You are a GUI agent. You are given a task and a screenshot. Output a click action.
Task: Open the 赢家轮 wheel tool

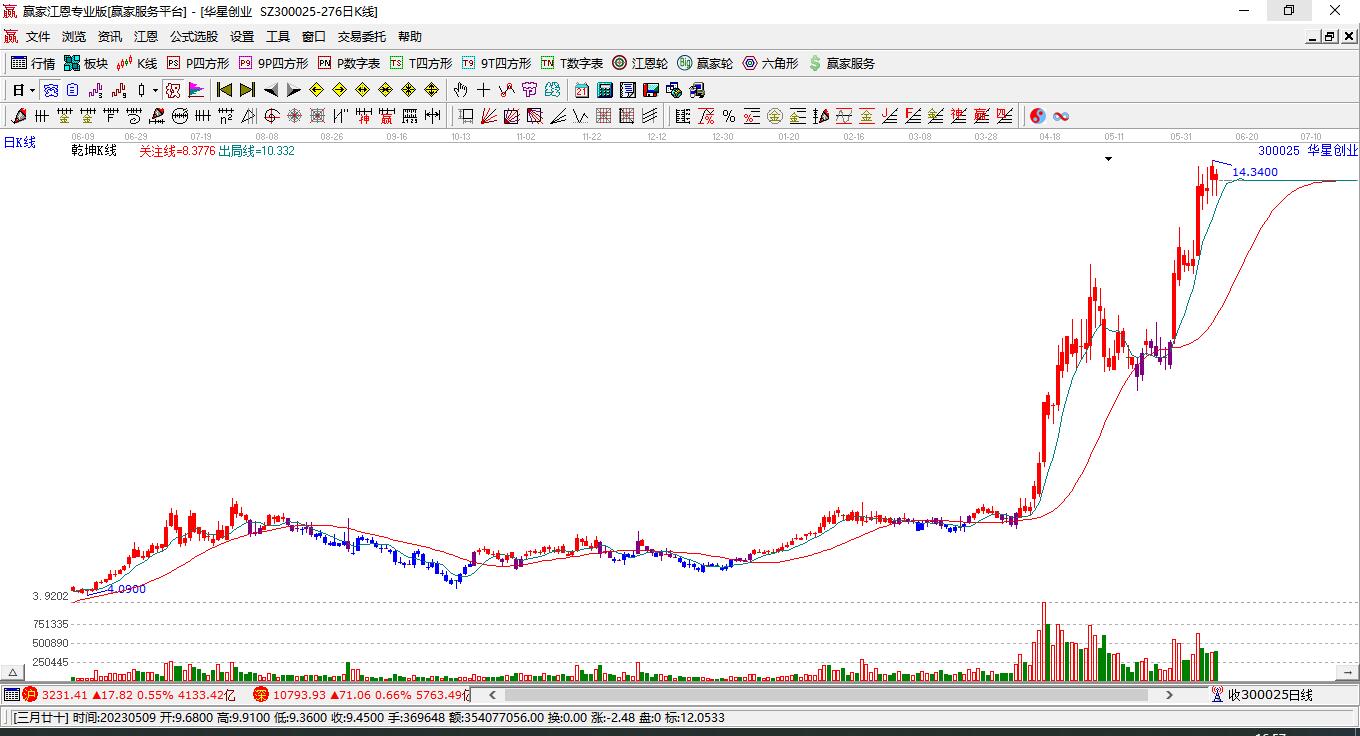[x=705, y=63]
